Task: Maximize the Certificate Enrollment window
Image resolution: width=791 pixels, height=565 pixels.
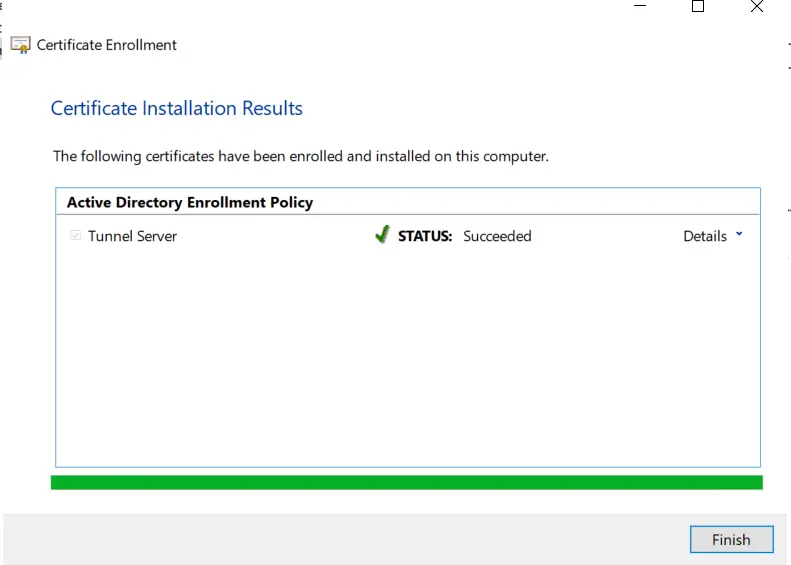Action: (698, 6)
